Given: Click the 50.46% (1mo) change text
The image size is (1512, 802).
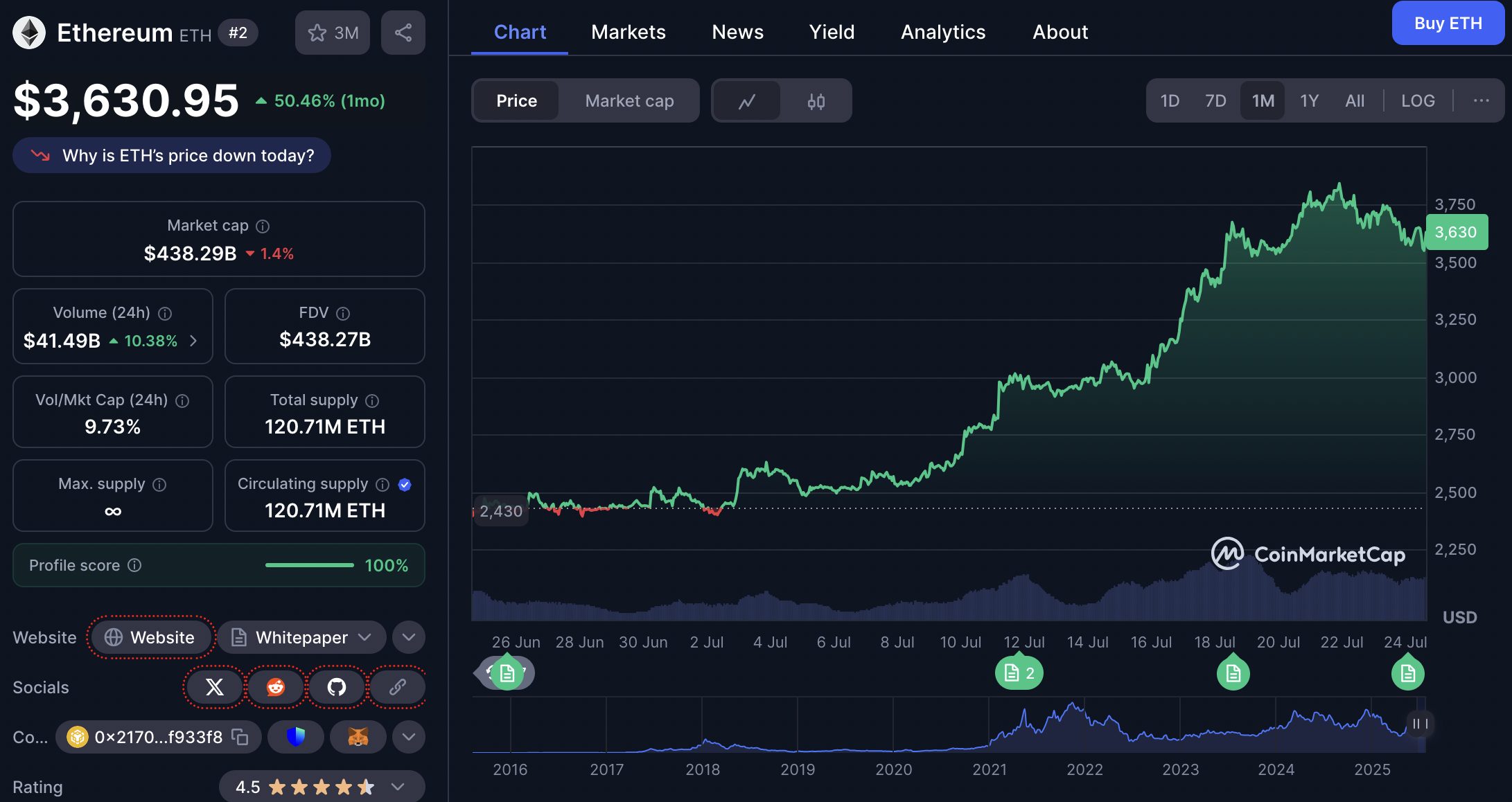Looking at the screenshot, I should [x=329, y=101].
